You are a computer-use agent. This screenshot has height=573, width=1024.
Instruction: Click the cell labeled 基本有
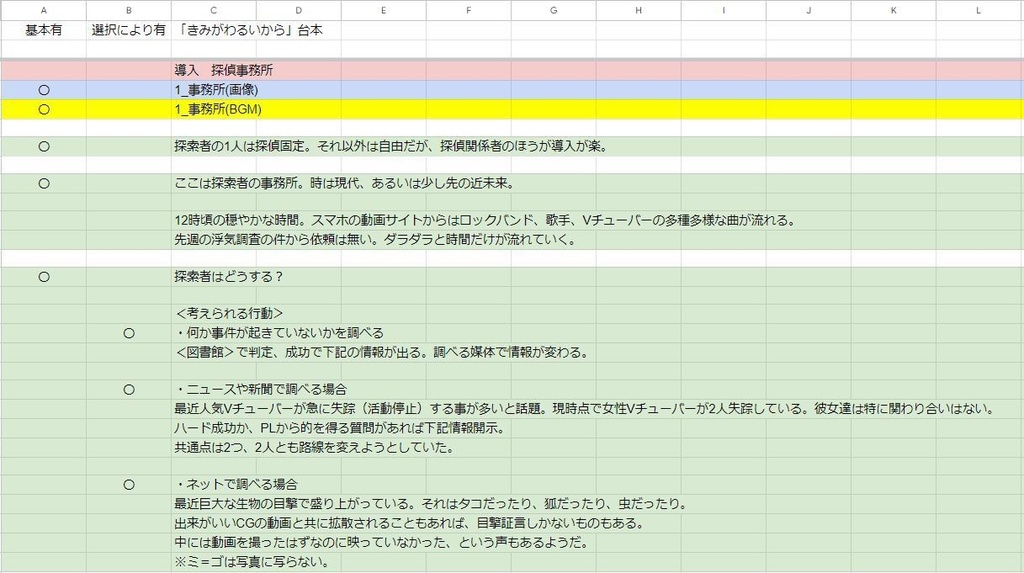[44, 30]
